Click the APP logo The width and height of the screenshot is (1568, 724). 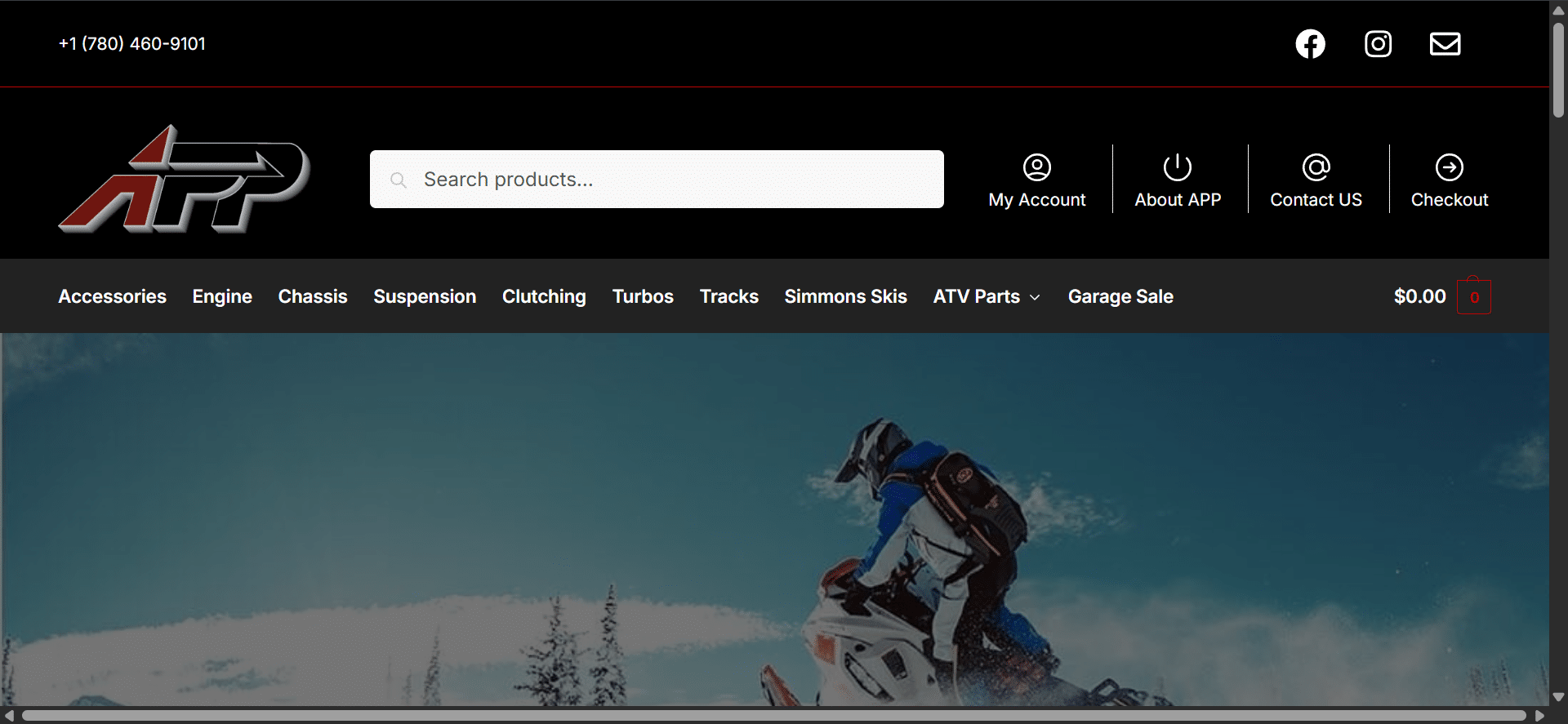click(x=184, y=179)
